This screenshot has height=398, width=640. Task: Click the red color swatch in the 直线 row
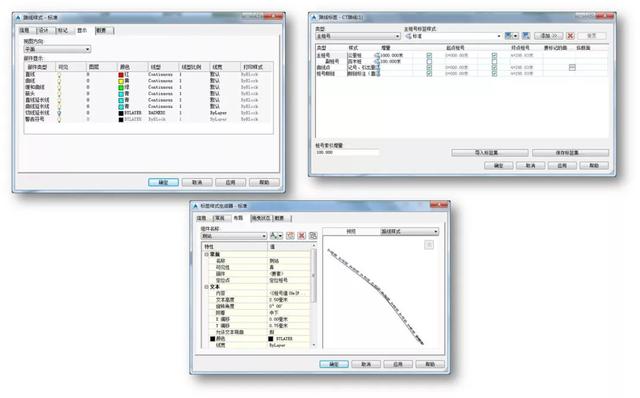click(x=121, y=75)
